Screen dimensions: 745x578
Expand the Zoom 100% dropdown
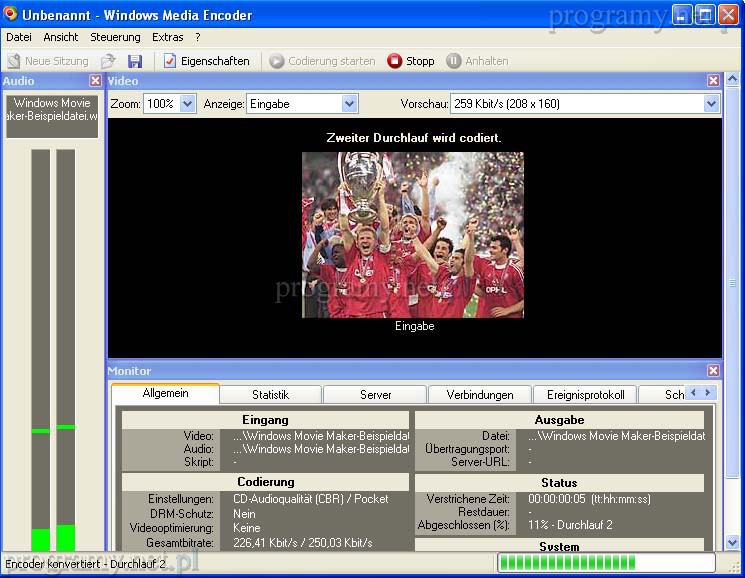click(x=187, y=104)
